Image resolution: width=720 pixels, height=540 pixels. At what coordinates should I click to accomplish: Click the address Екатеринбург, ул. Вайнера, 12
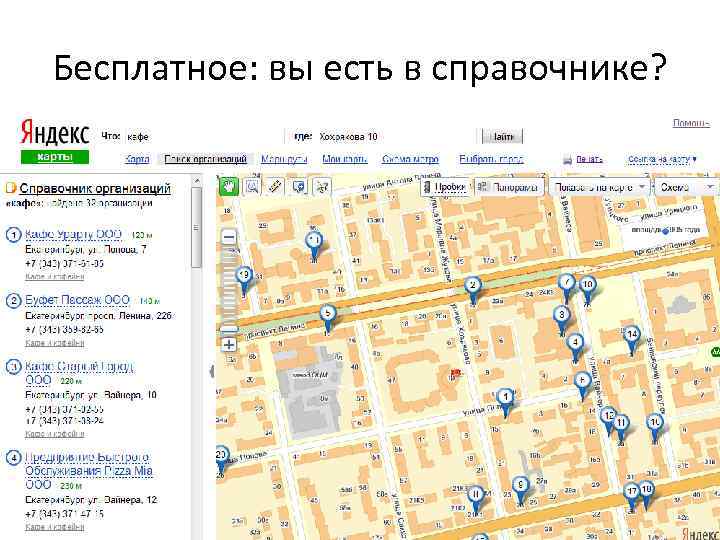point(91,500)
